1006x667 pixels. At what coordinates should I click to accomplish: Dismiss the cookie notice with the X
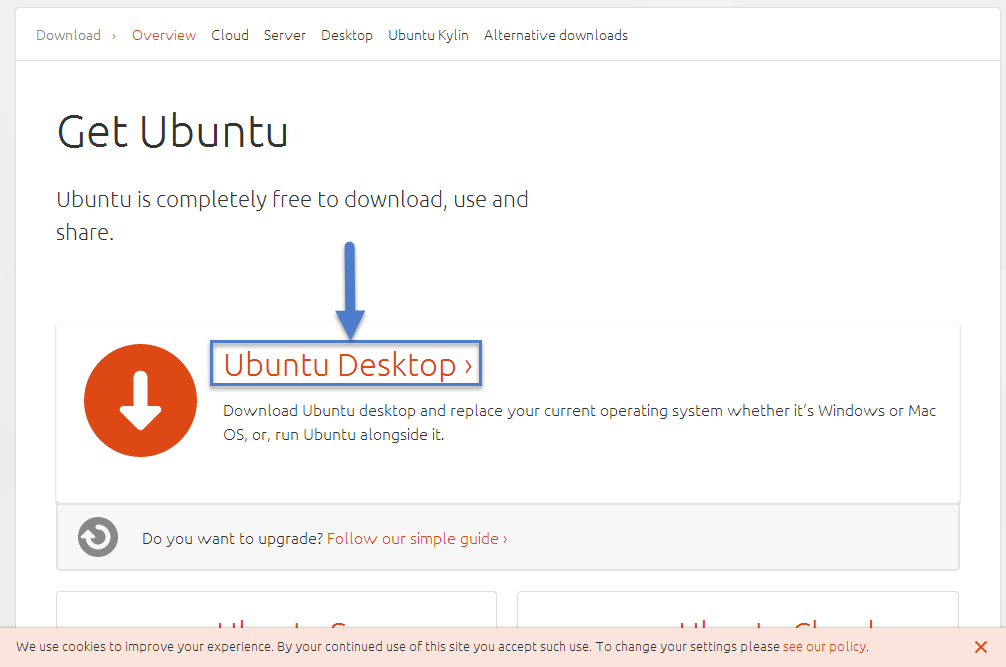pos(980,647)
